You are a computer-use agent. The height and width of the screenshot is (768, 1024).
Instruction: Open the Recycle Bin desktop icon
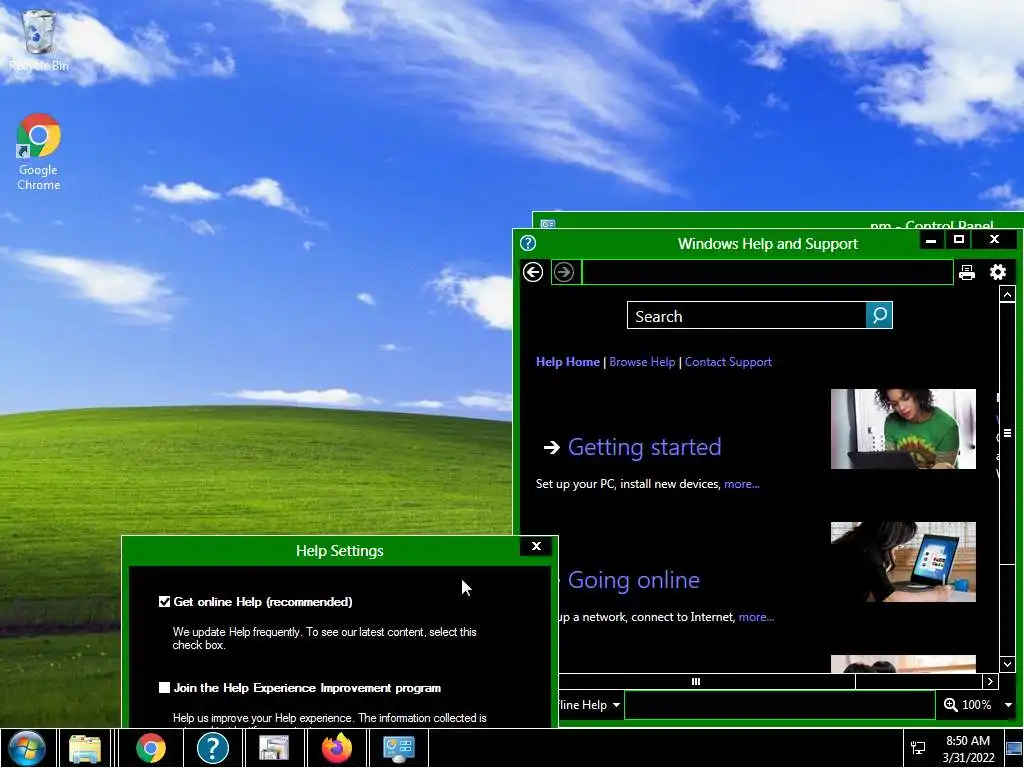pos(39,40)
